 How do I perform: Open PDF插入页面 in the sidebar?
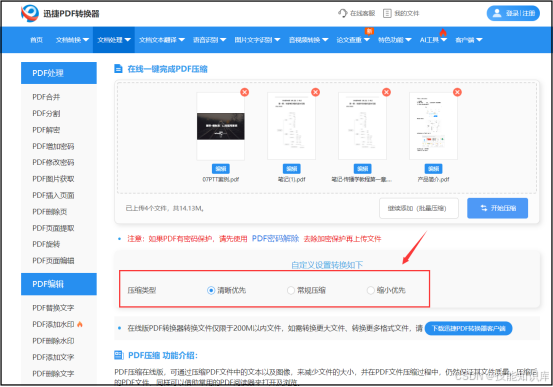click(53, 195)
